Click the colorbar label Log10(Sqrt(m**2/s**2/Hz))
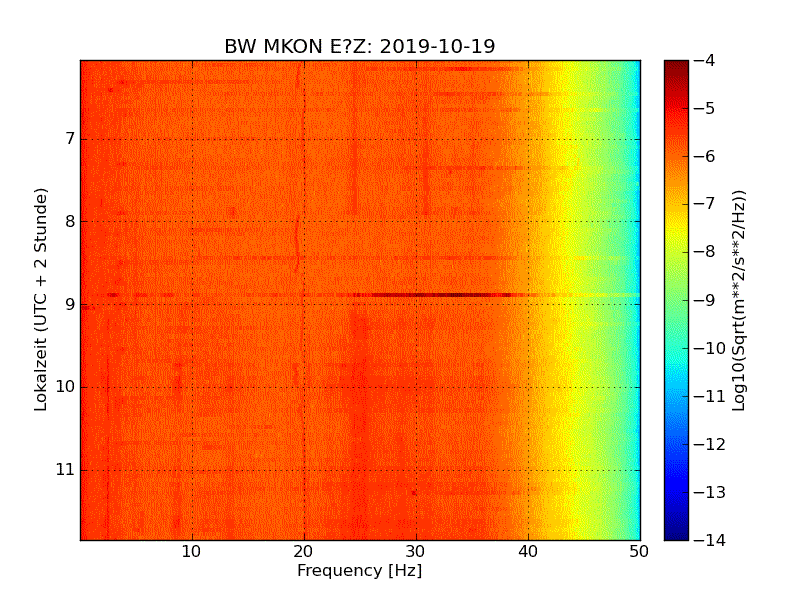Screen dimensions: 800x600 [739, 300]
